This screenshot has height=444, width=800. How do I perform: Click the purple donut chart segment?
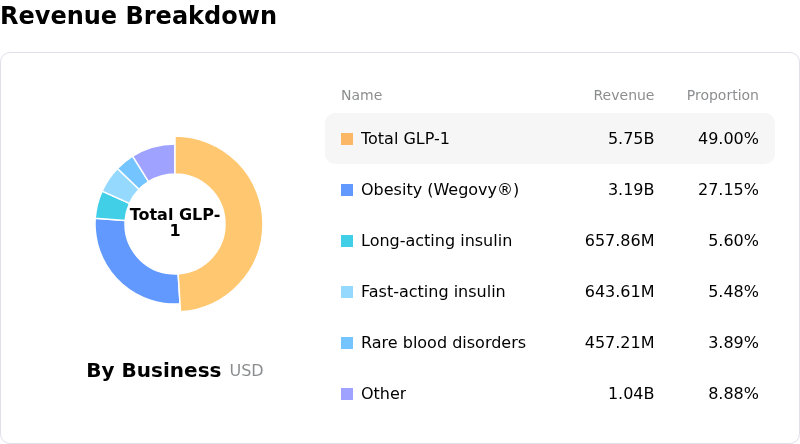(x=157, y=159)
